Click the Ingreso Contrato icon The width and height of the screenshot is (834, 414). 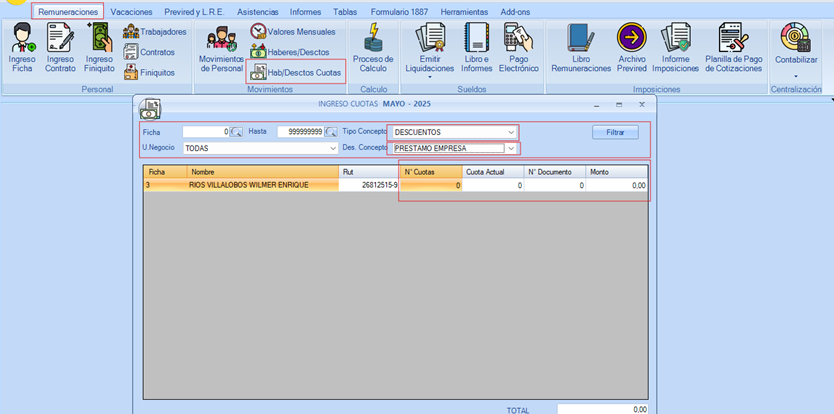point(60,50)
